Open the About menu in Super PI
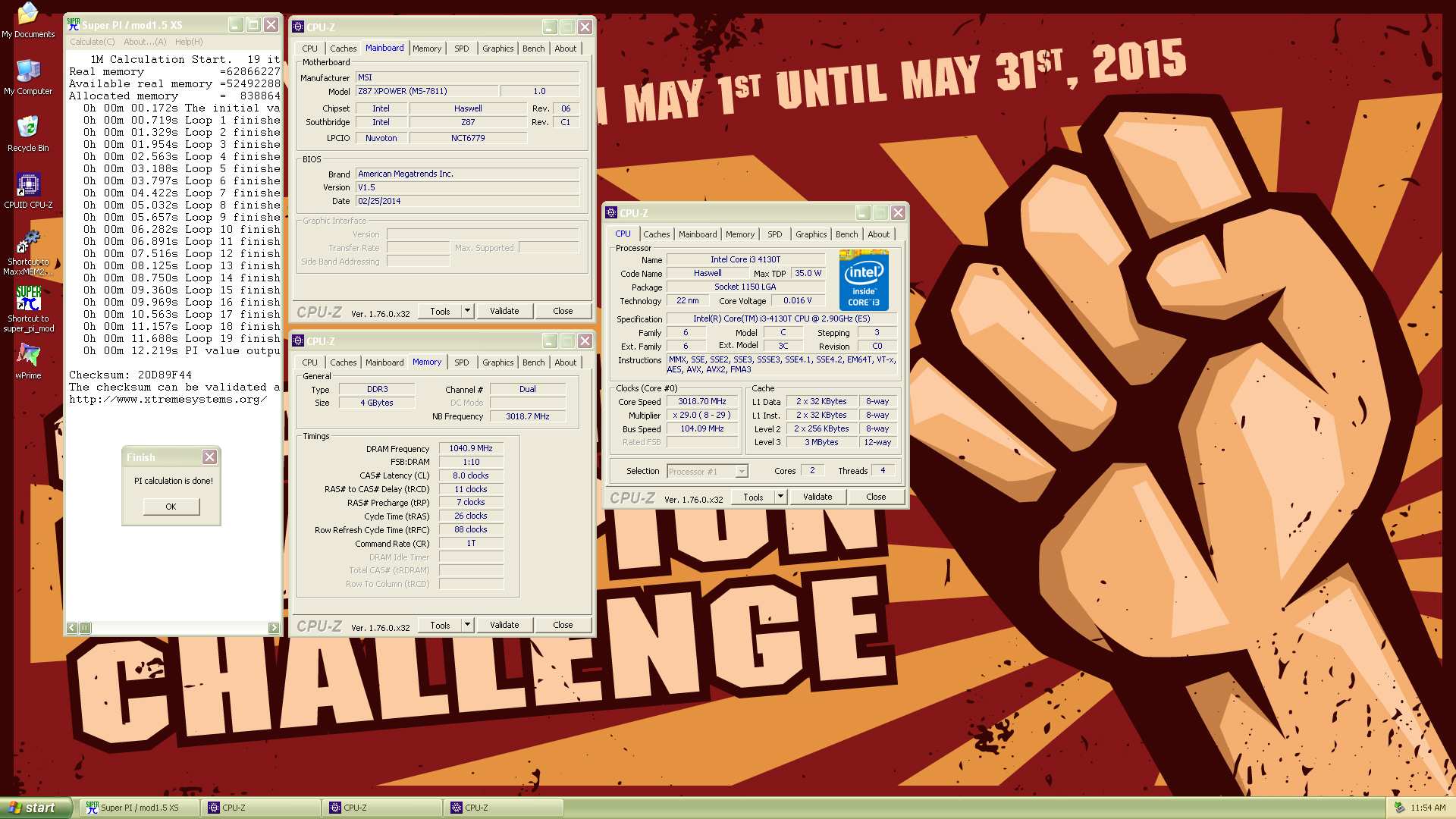 pos(145,42)
